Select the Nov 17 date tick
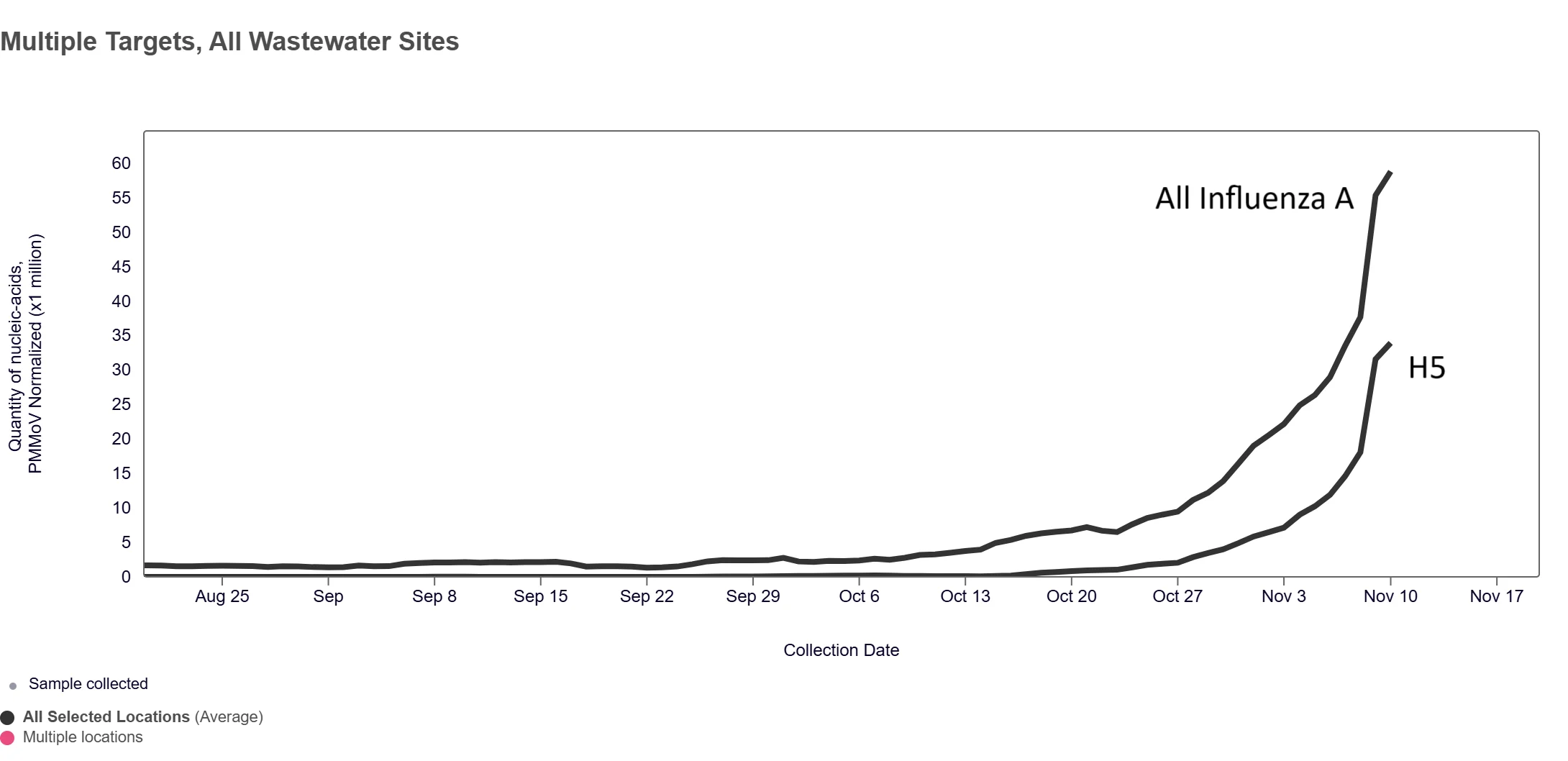 point(1497,596)
